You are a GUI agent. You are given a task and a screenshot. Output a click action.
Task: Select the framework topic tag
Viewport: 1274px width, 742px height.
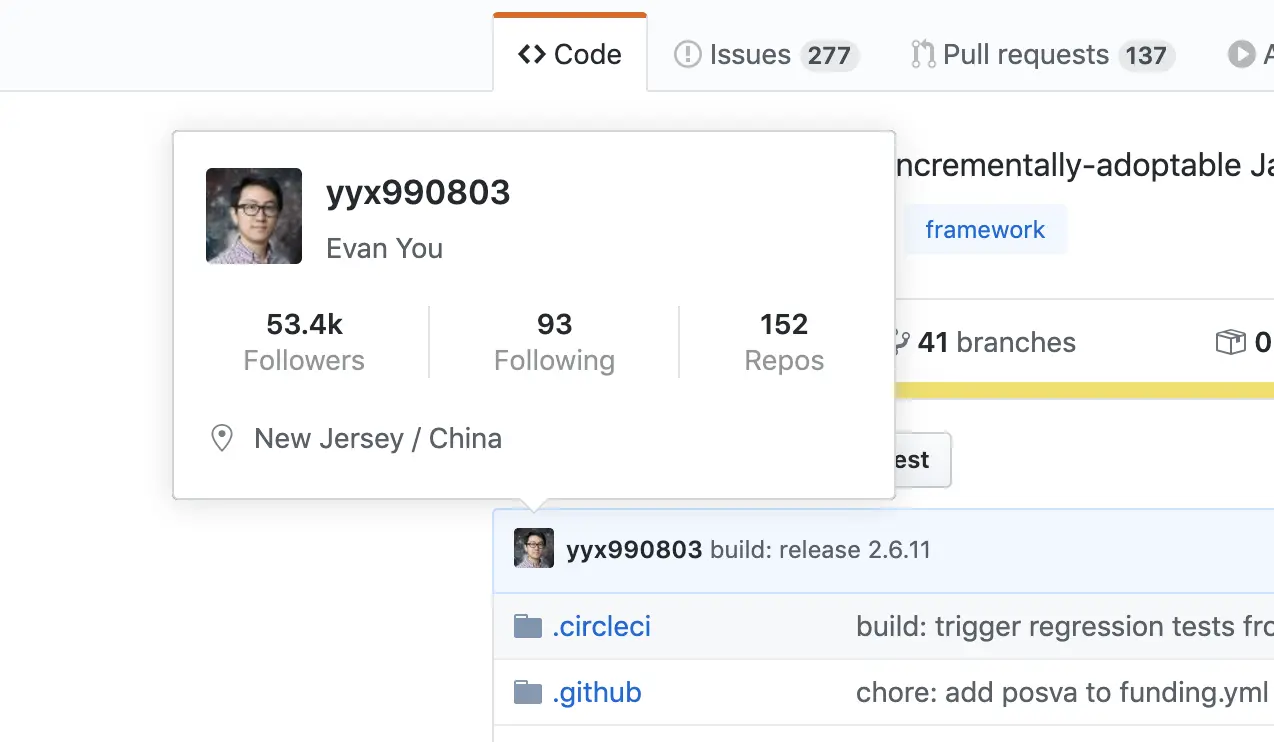click(985, 230)
